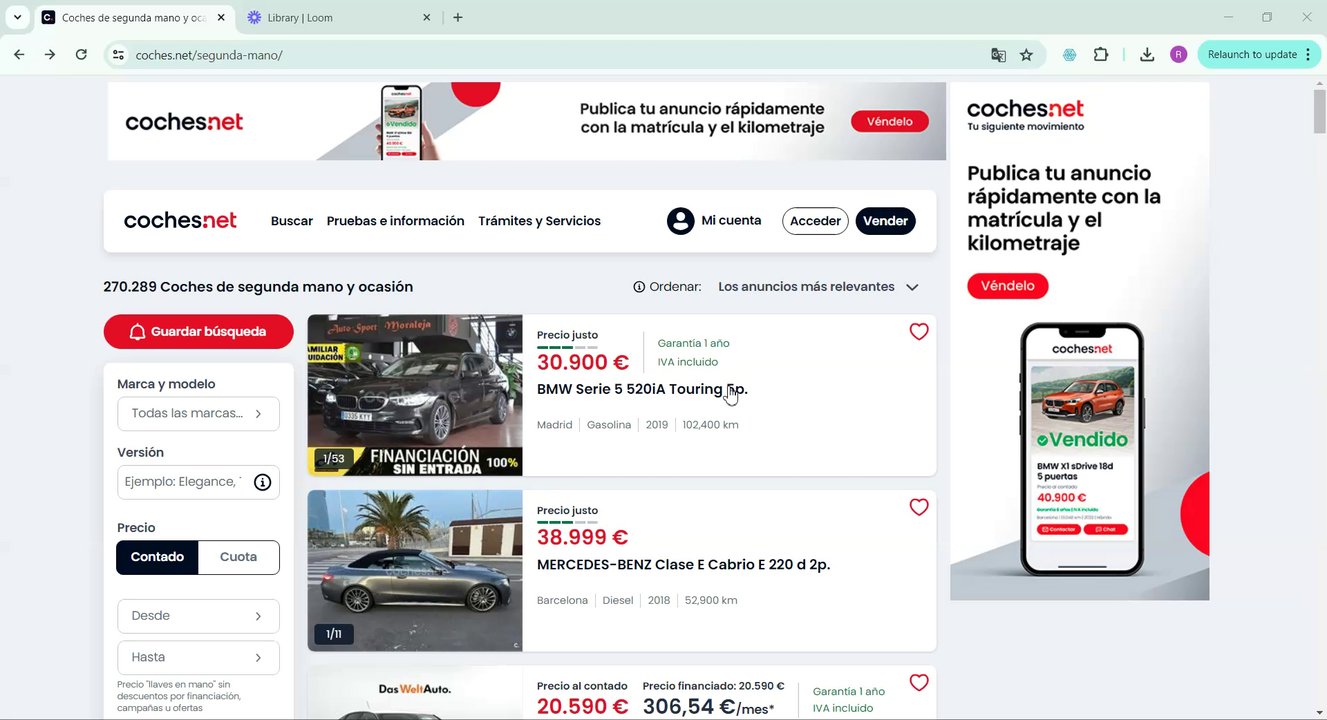
Task: Favorite the BMW Serie 5 listing
Action: [919, 332]
